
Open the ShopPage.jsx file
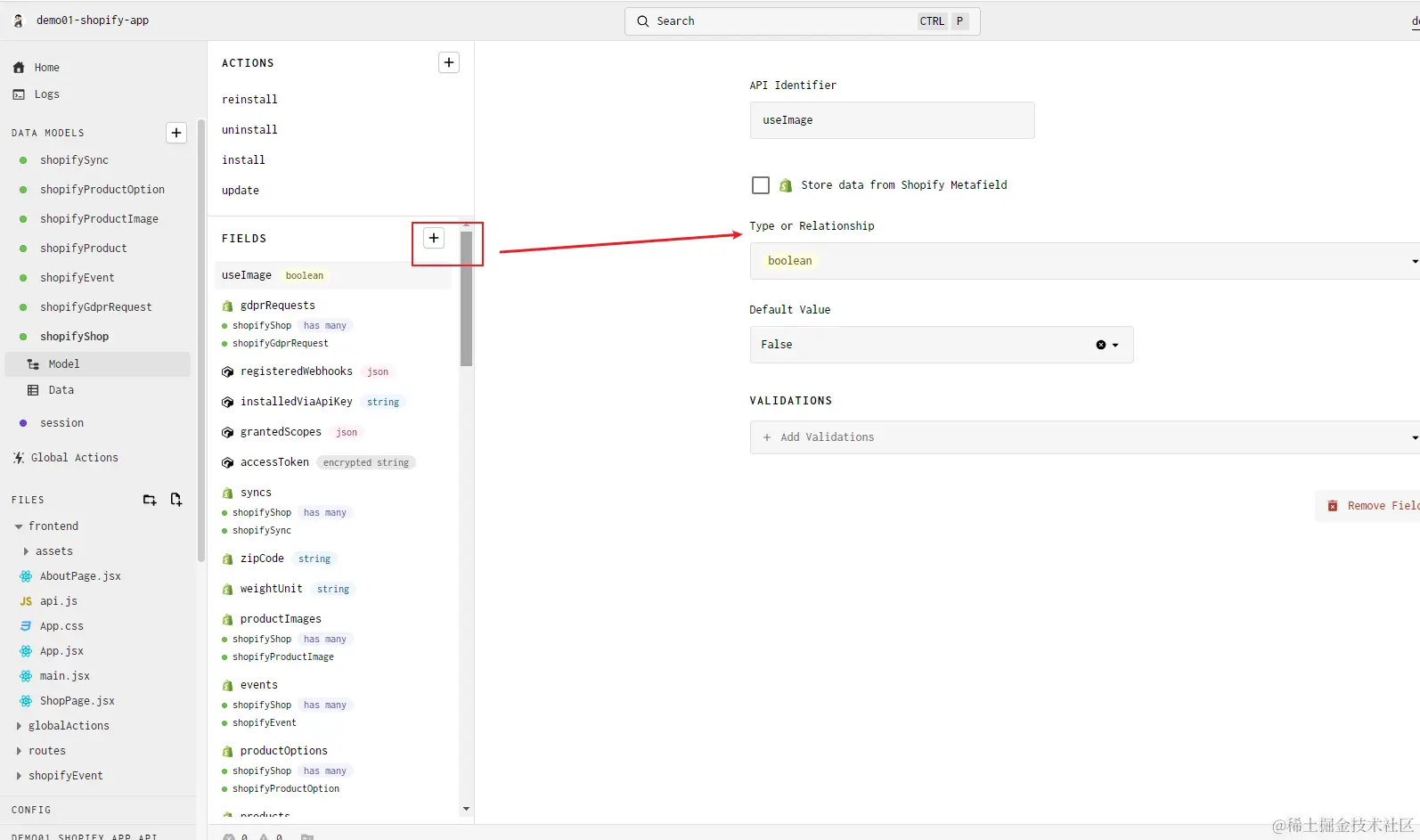click(78, 701)
